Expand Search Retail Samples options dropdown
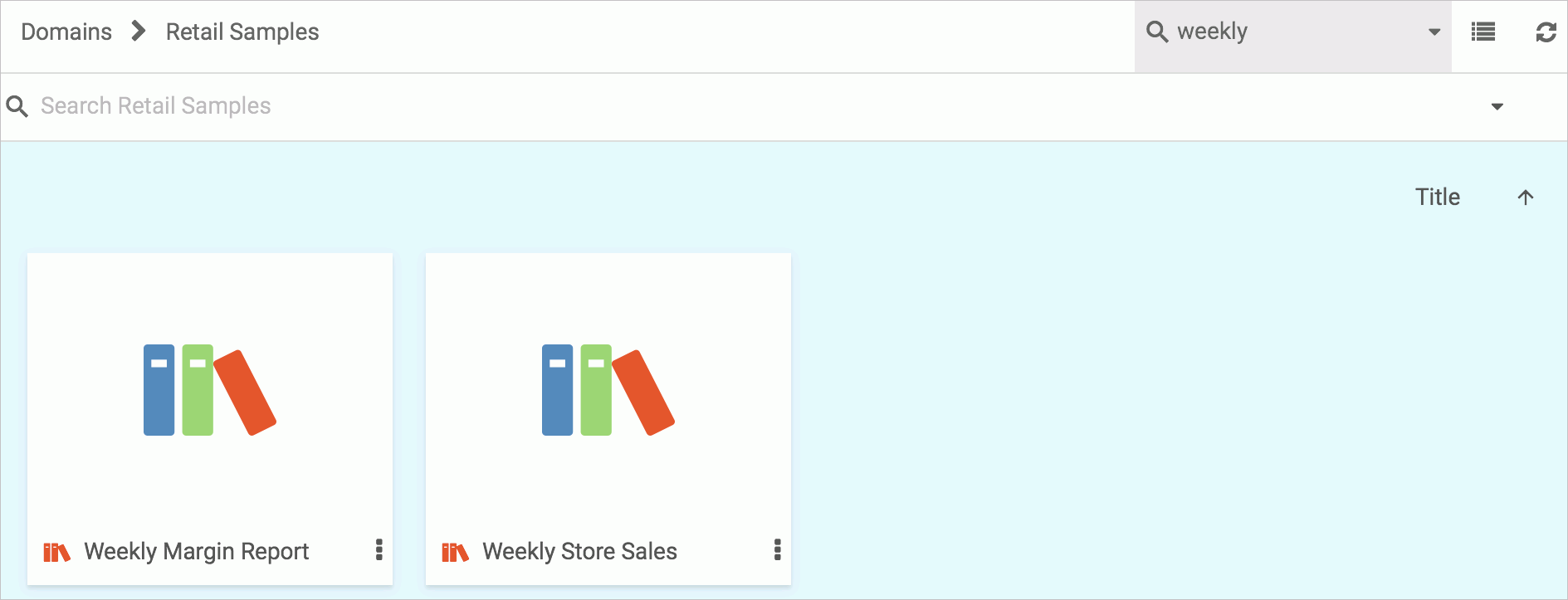 coord(1497,107)
